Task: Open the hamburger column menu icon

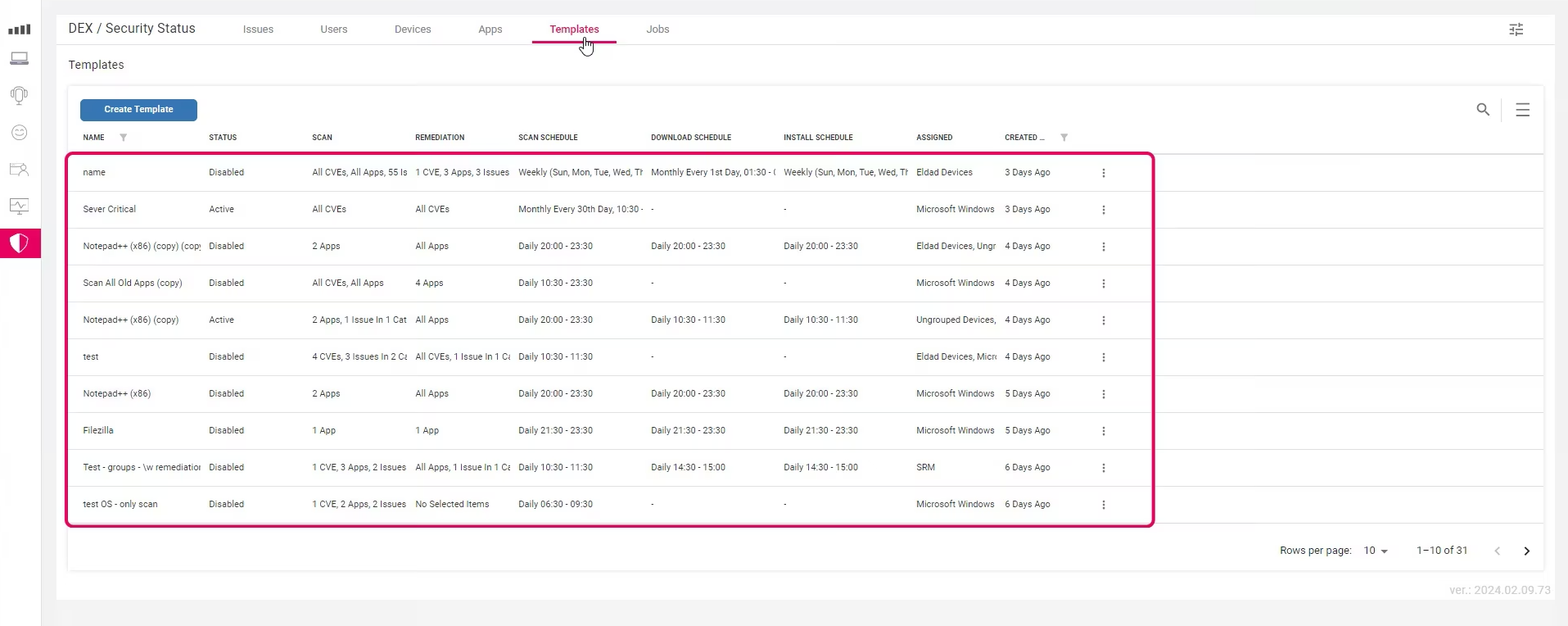Action: point(1523,110)
